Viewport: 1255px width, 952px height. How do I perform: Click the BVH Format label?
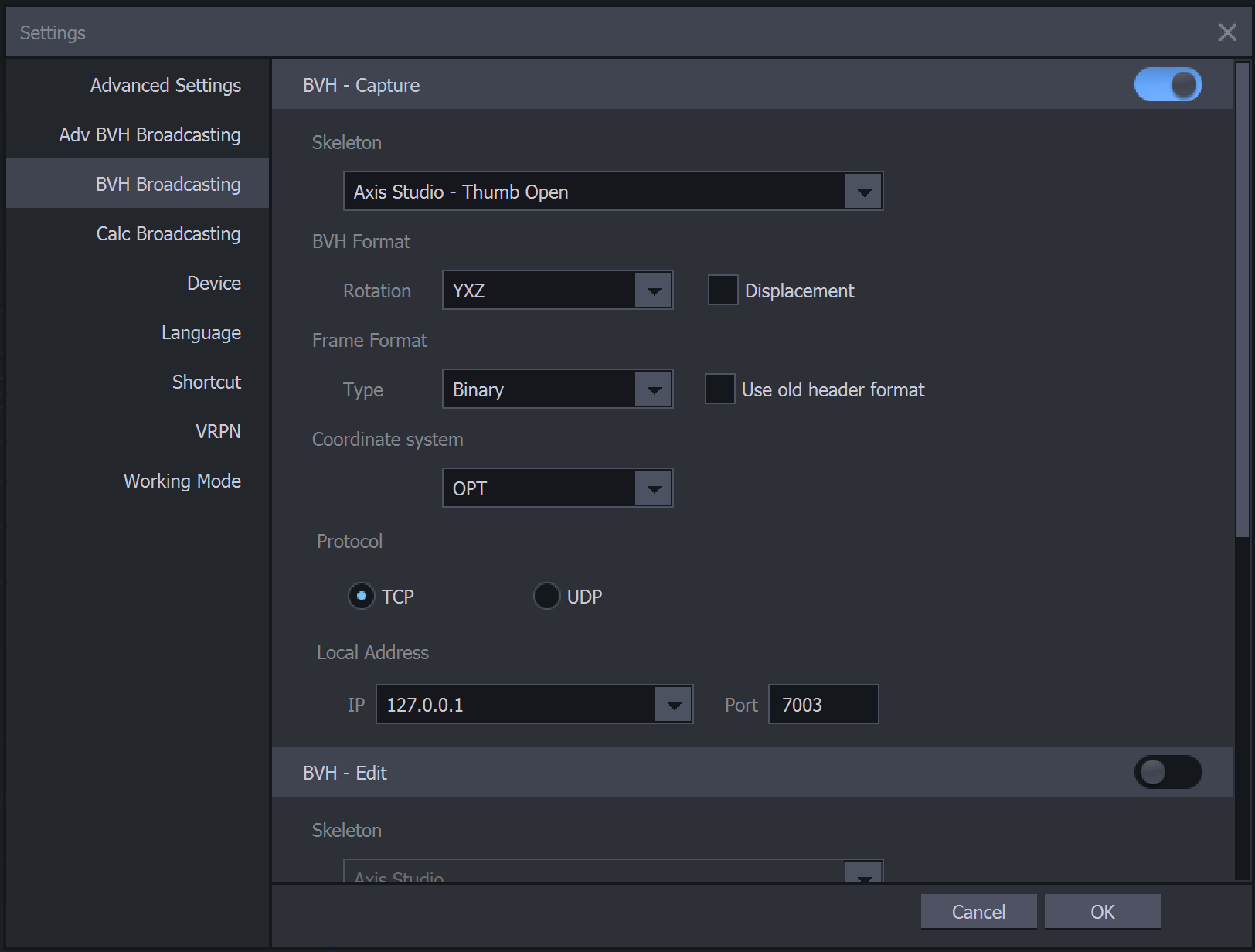pyautogui.click(x=361, y=242)
